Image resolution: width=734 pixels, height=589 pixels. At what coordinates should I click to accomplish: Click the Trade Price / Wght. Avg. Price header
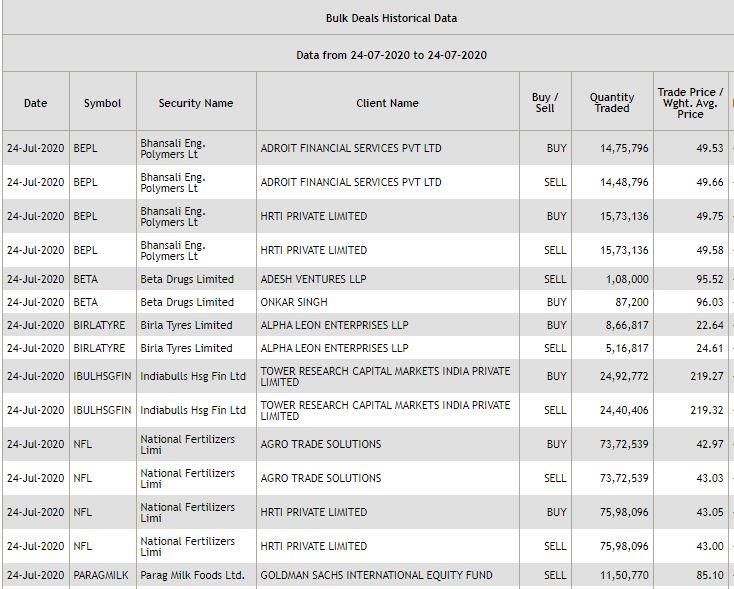click(x=690, y=103)
